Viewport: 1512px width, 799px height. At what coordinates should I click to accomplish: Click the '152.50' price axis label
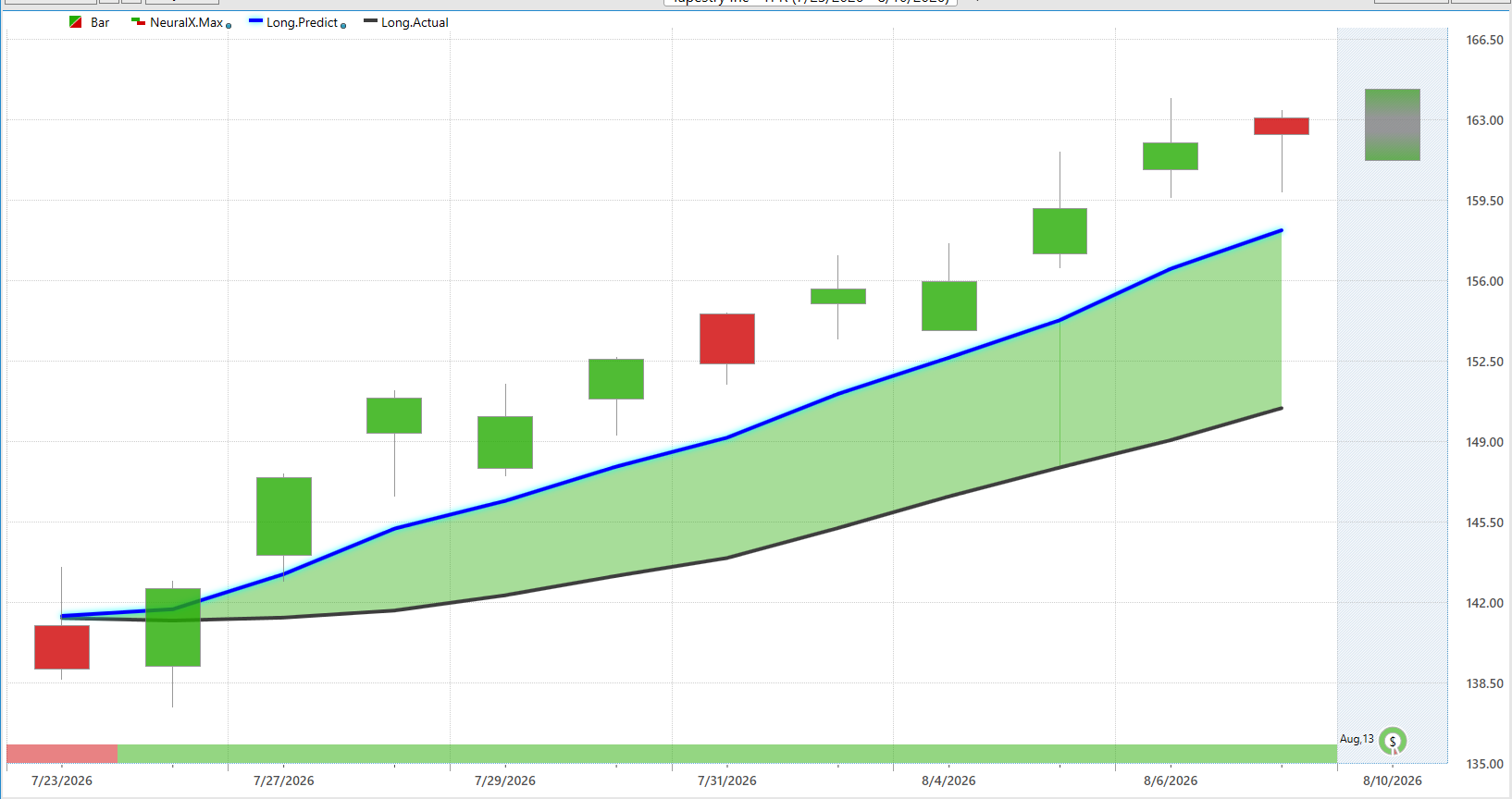[x=1485, y=362]
